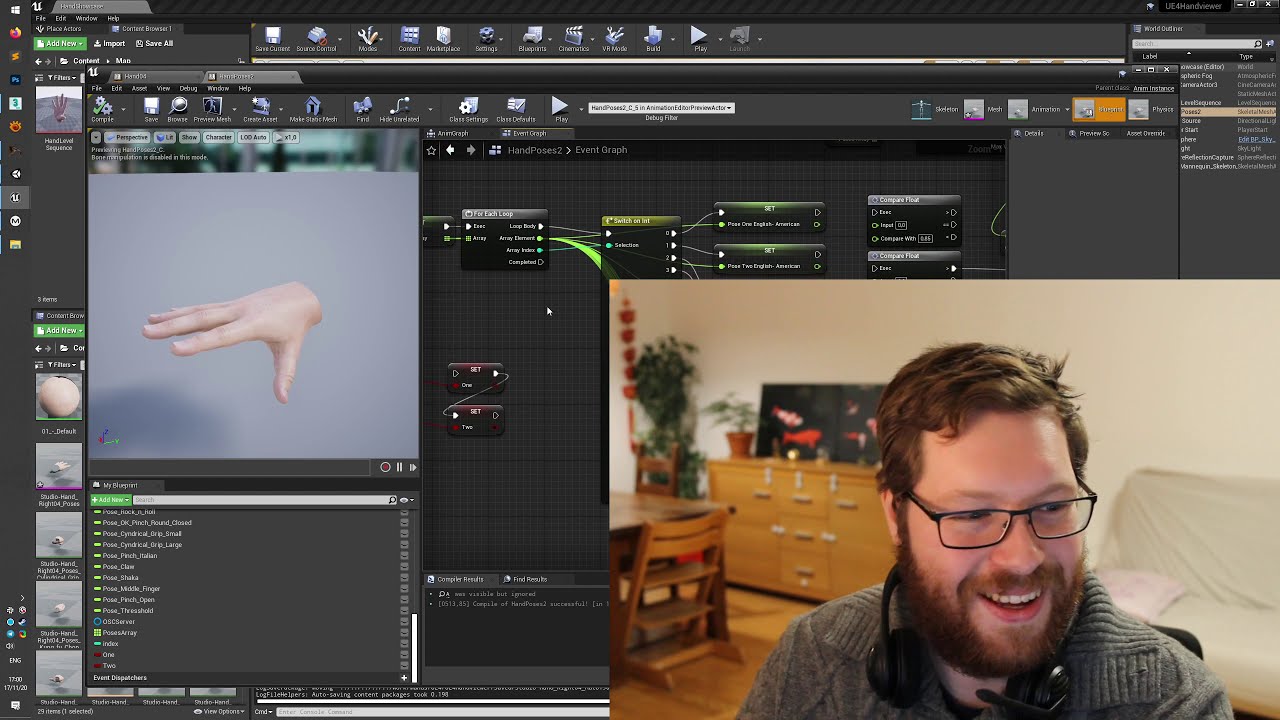Navigate back in the graph editor
Screen dimensions: 1280x720
click(x=450, y=150)
